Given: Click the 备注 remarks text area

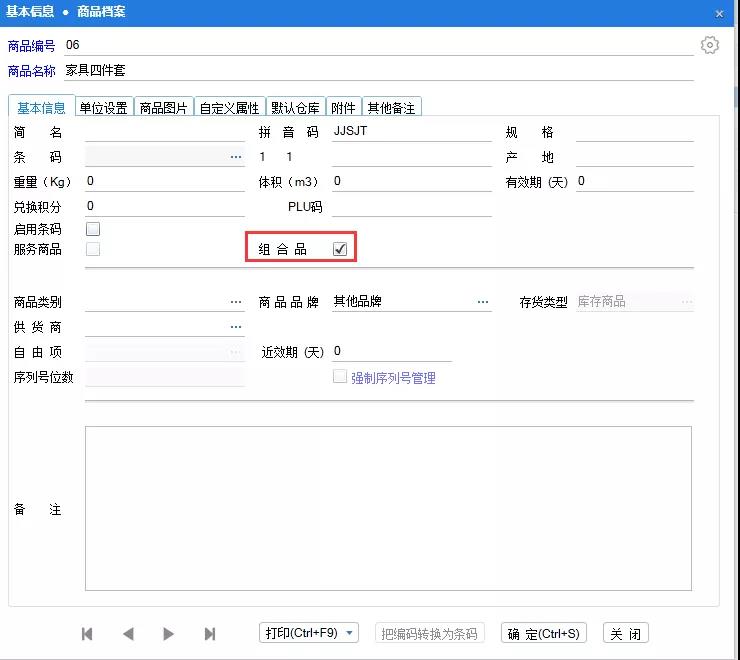Looking at the screenshot, I should tap(388, 508).
